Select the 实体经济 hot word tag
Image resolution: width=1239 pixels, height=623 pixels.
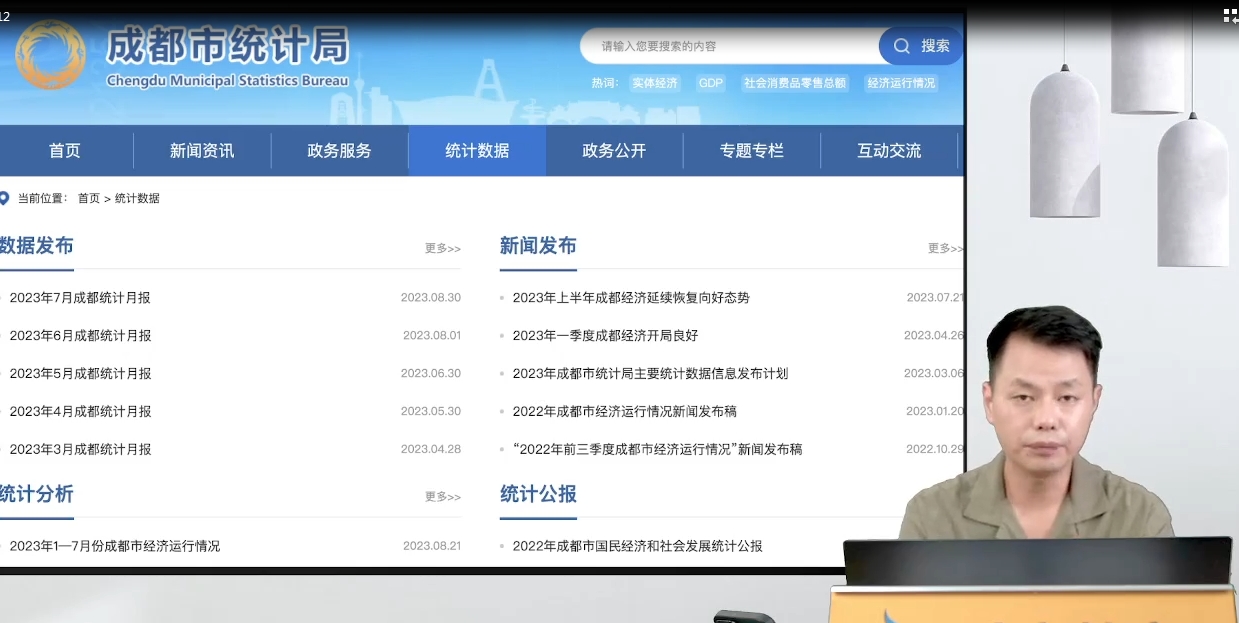[x=655, y=83]
